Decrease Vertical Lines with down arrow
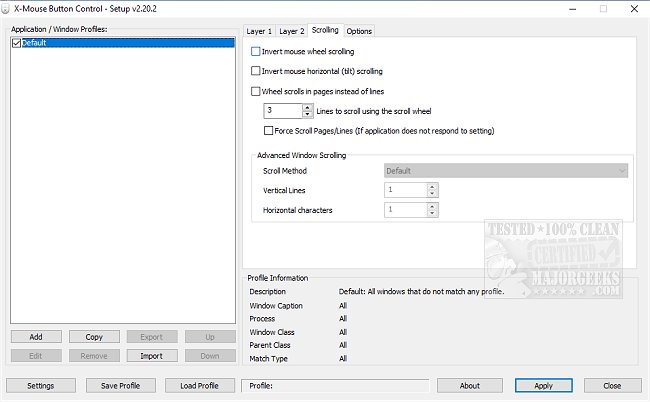This screenshot has width=650, height=402. click(432, 194)
